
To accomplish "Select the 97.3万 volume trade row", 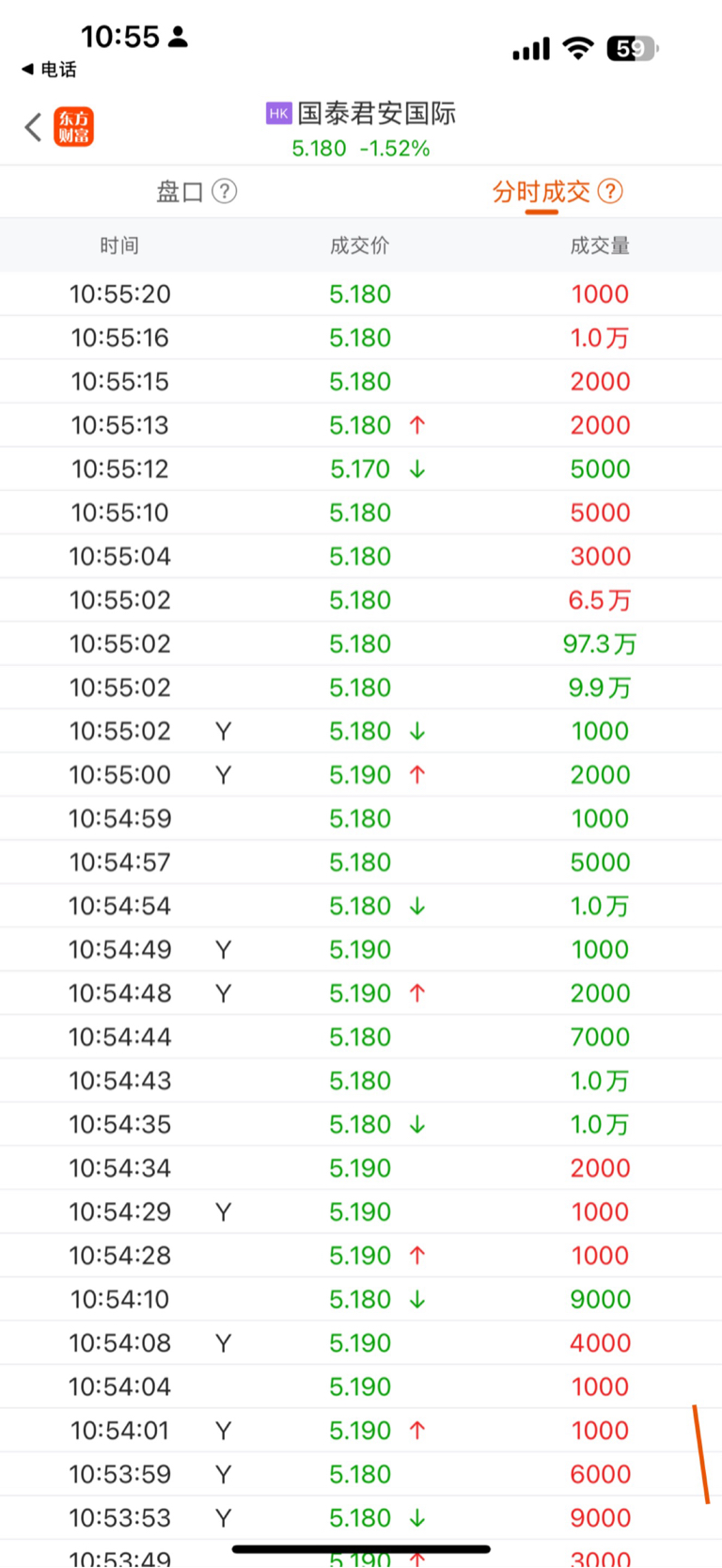I will tap(361, 644).
